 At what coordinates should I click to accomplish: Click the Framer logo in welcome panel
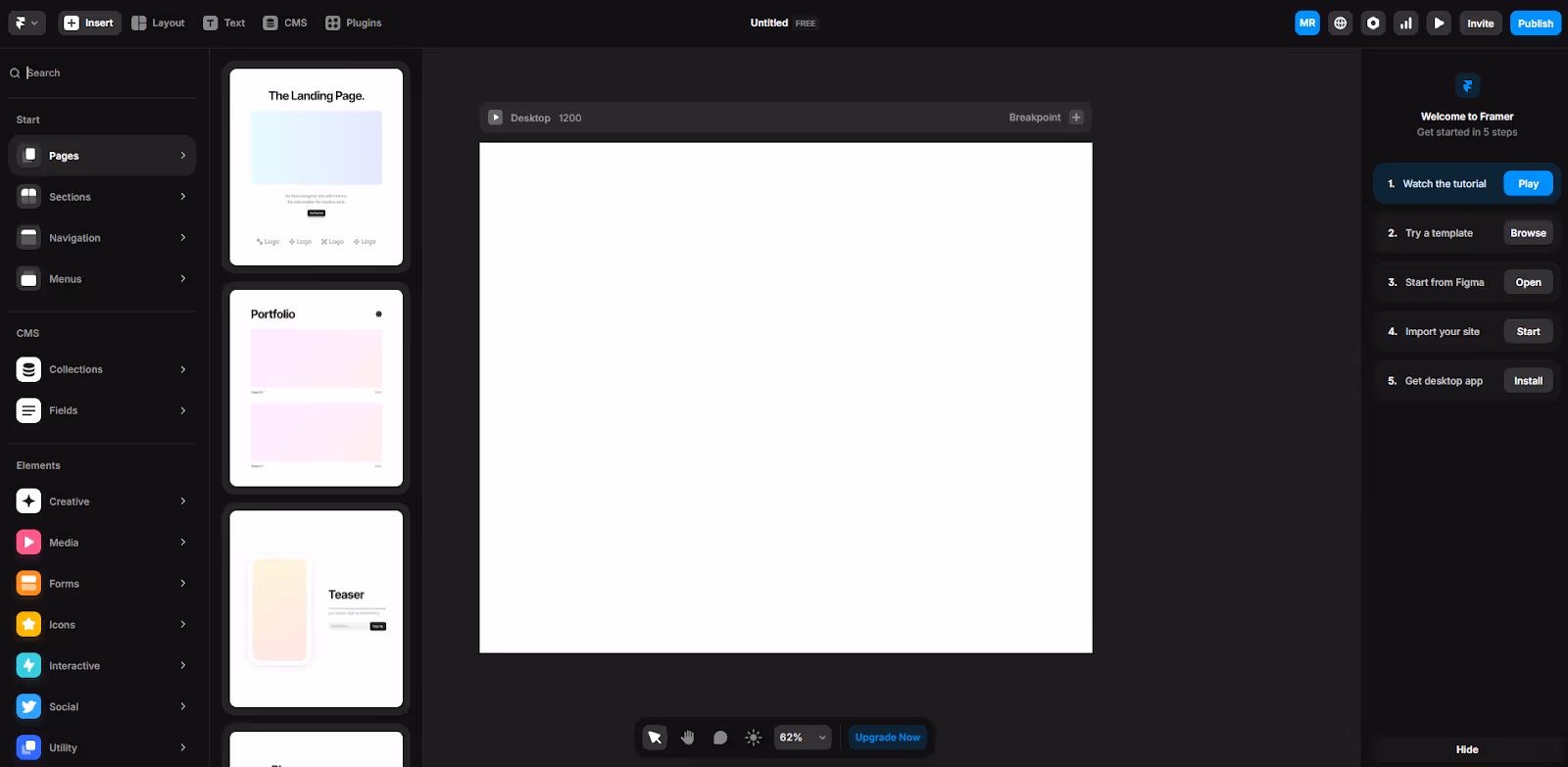pyautogui.click(x=1467, y=85)
